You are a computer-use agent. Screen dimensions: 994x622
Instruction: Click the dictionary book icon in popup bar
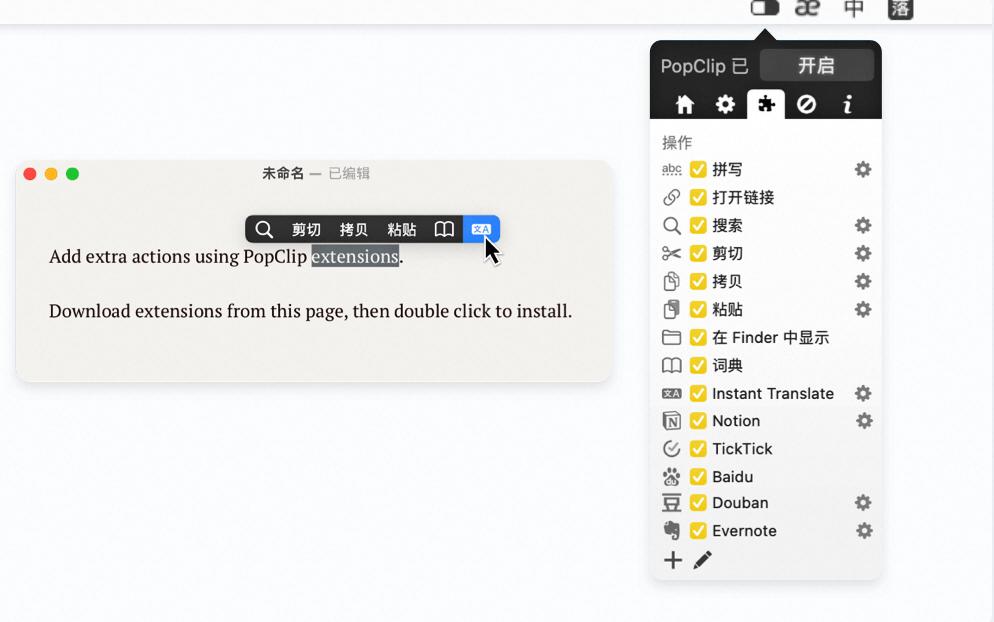tap(444, 229)
